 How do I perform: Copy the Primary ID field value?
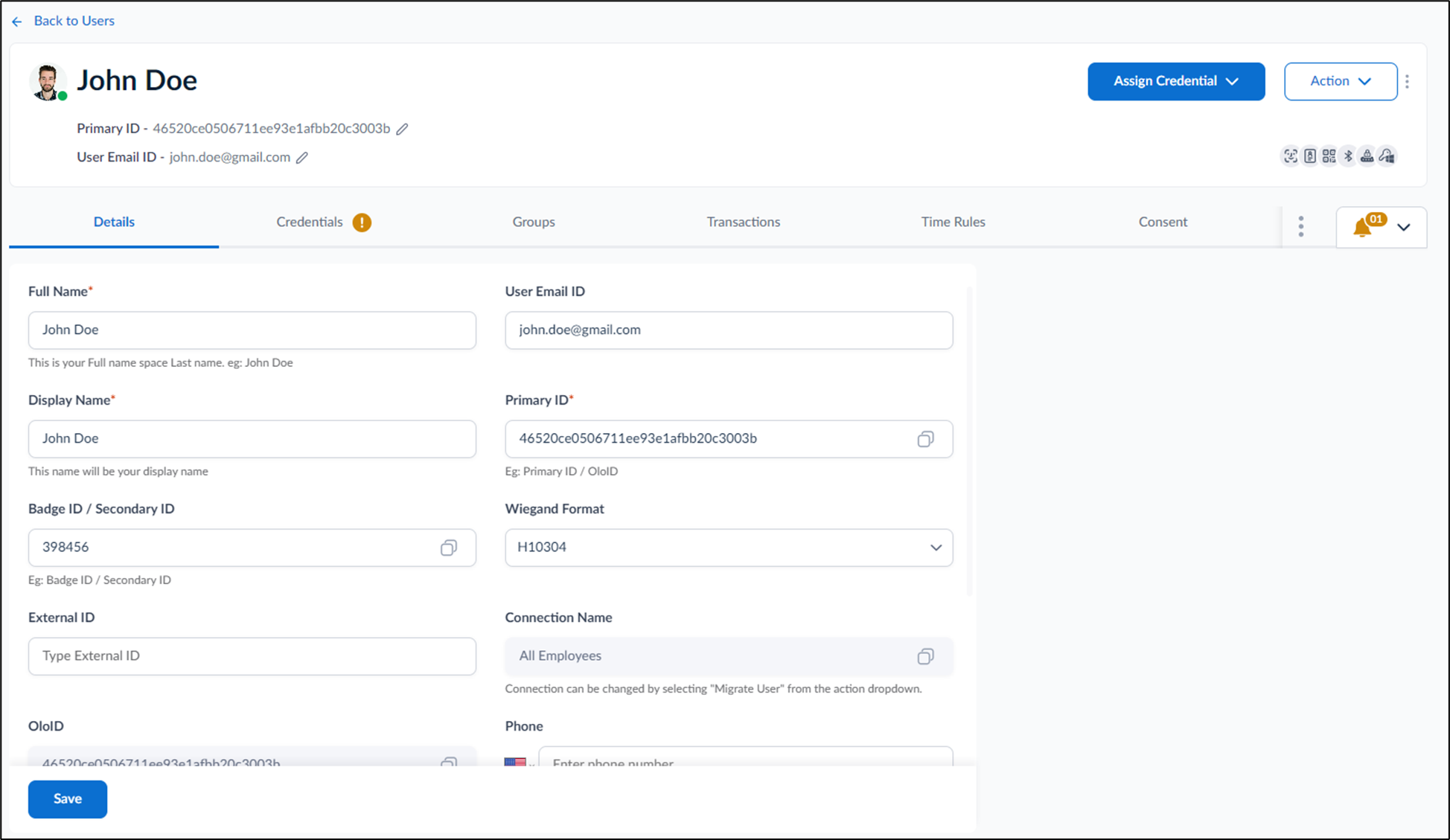(x=925, y=439)
